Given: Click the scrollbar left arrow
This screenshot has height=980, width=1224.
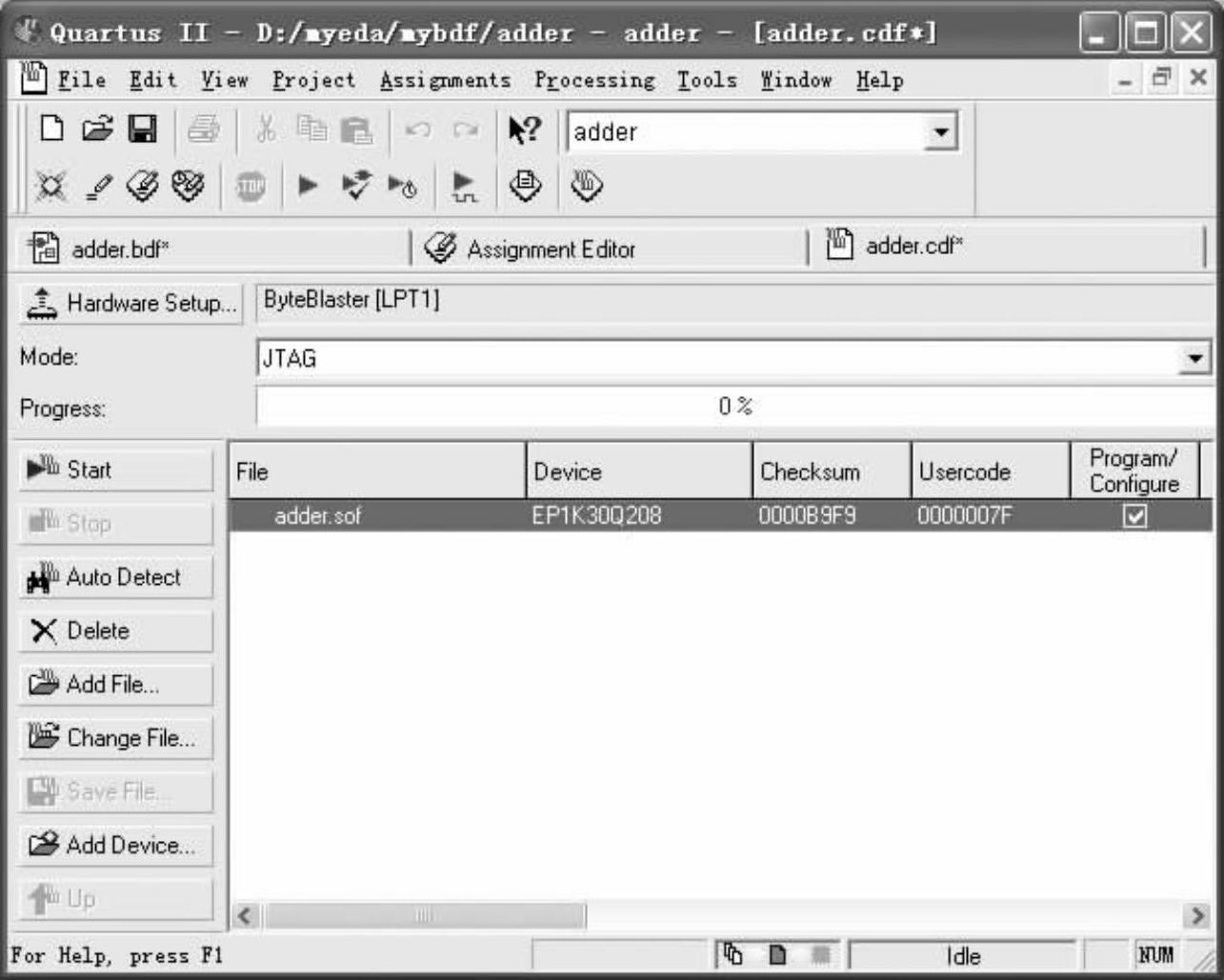Looking at the screenshot, I should coord(245,916).
